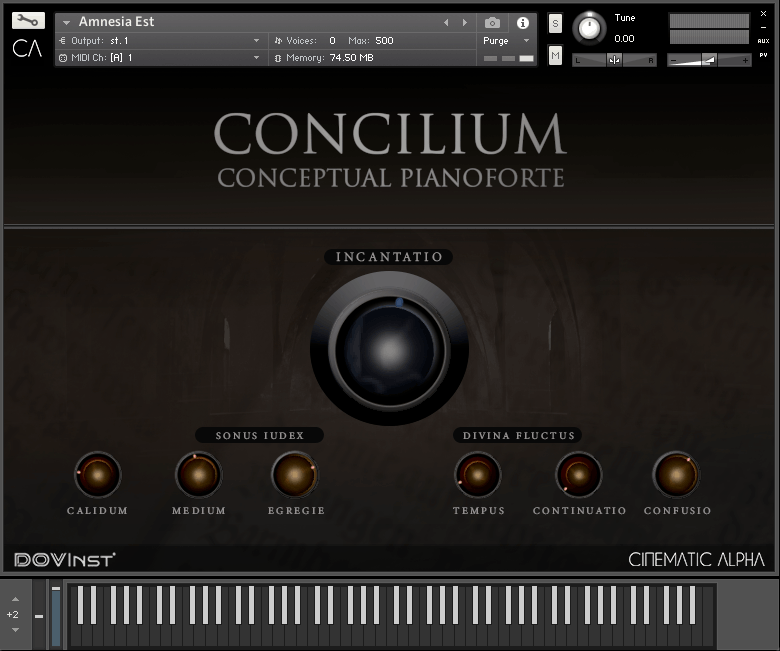
Task: Open the wrench instrument edit mode
Action: point(28,20)
